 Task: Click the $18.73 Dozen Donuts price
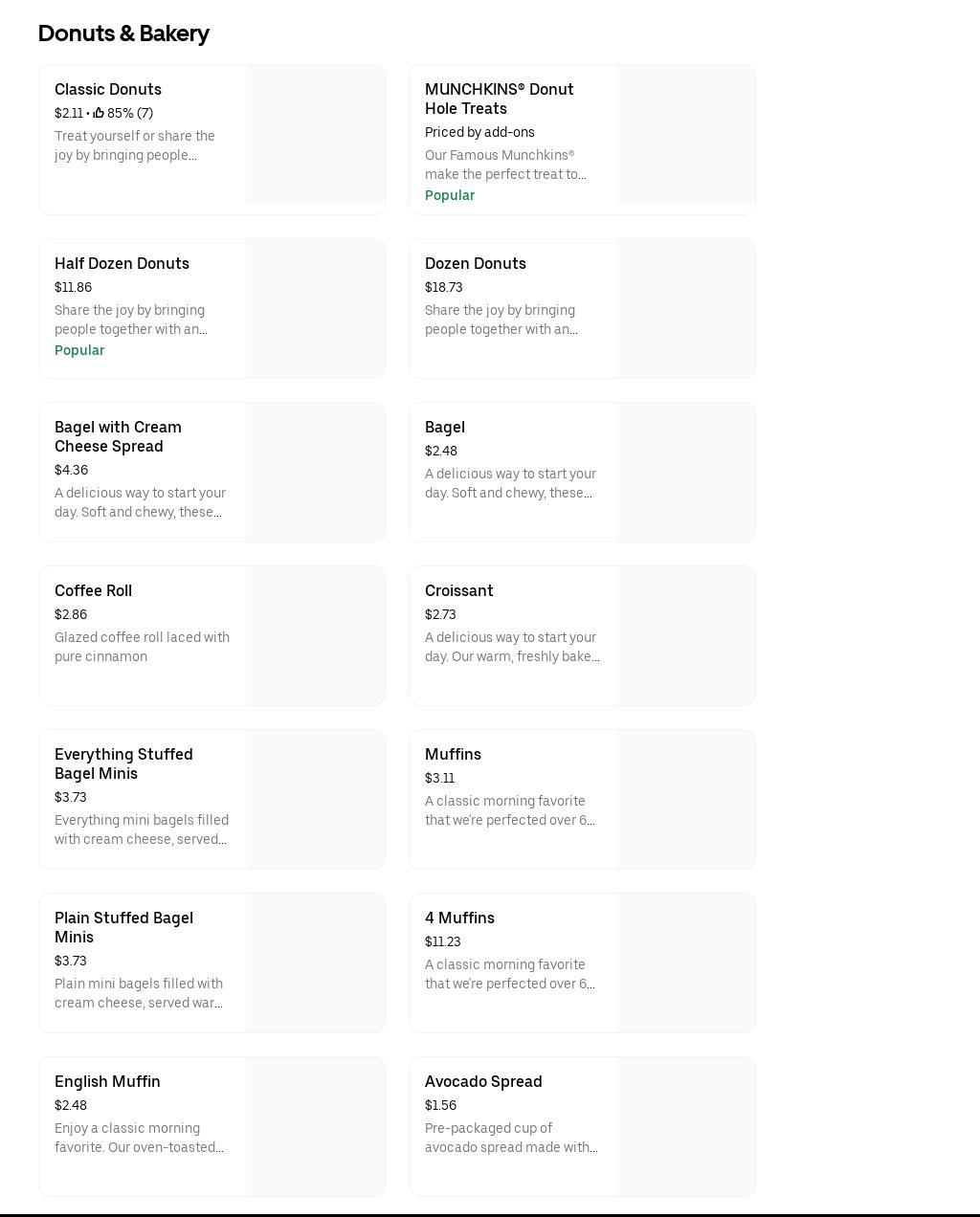443,287
